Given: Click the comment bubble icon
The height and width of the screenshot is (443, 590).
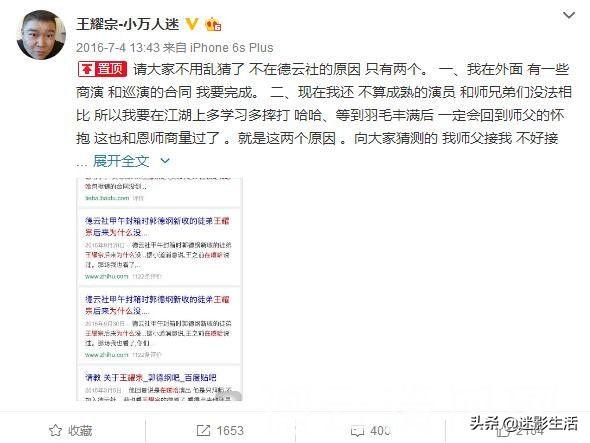Looking at the screenshot, I should tap(357, 431).
